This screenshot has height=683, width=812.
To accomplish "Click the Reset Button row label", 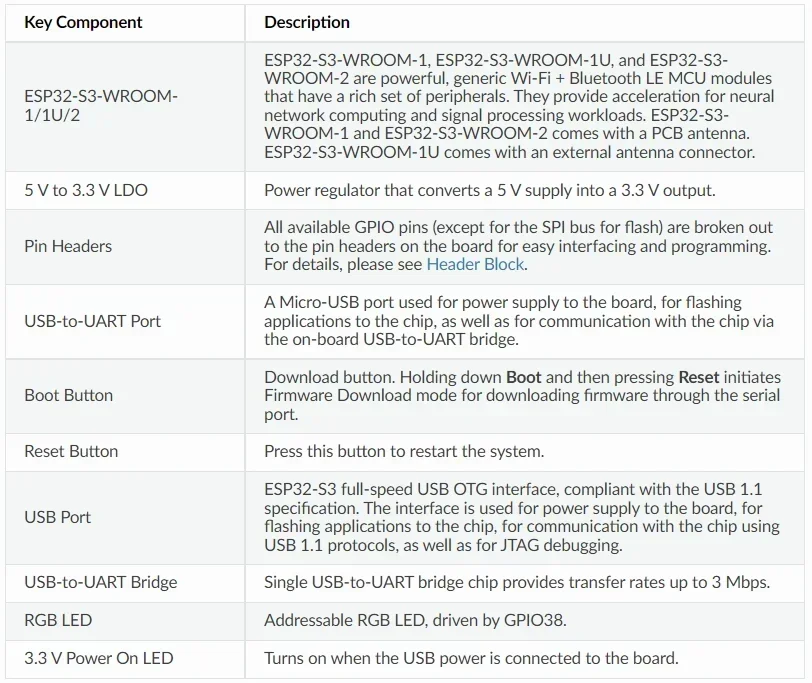I will click(x=71, y=451).
